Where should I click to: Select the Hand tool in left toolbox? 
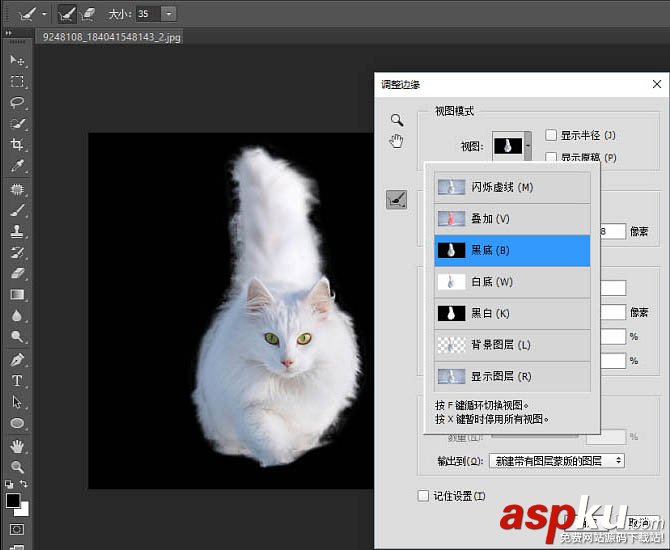pos(17,445)
